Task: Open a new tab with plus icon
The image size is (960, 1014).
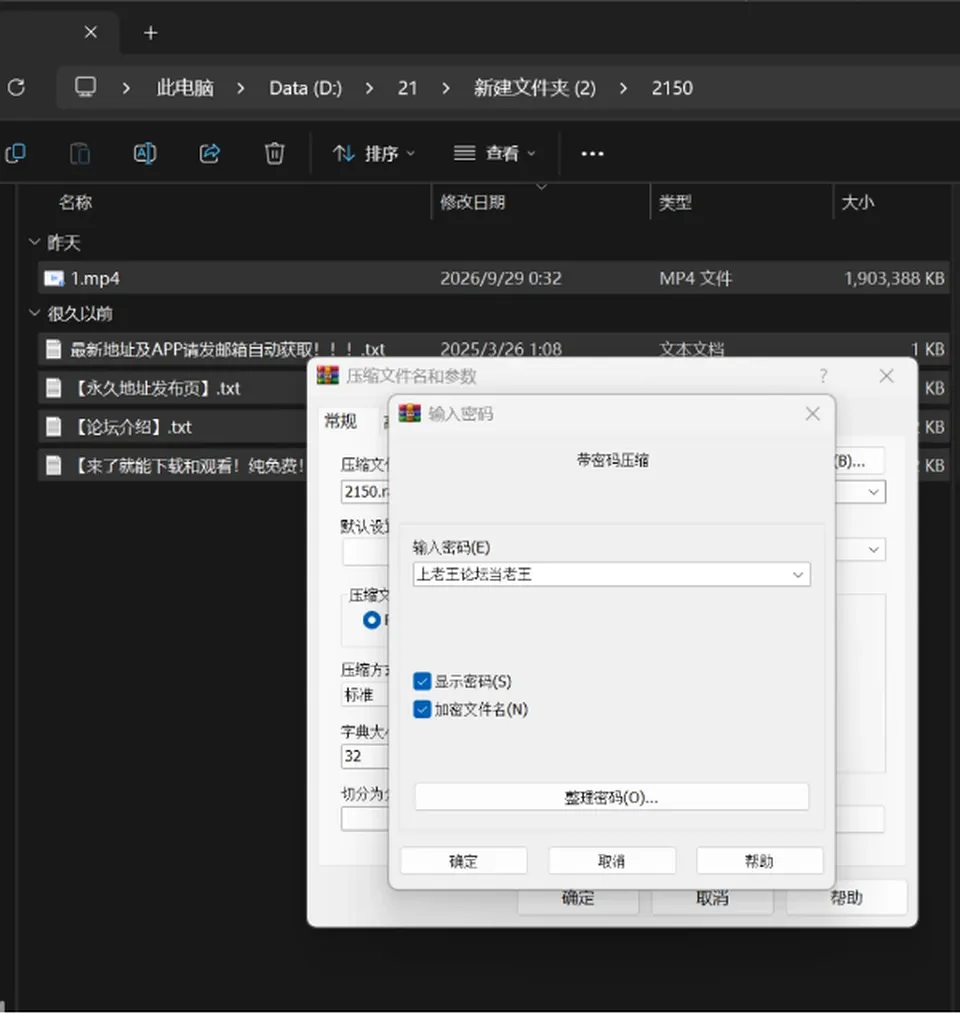Action: coord(151,33)
